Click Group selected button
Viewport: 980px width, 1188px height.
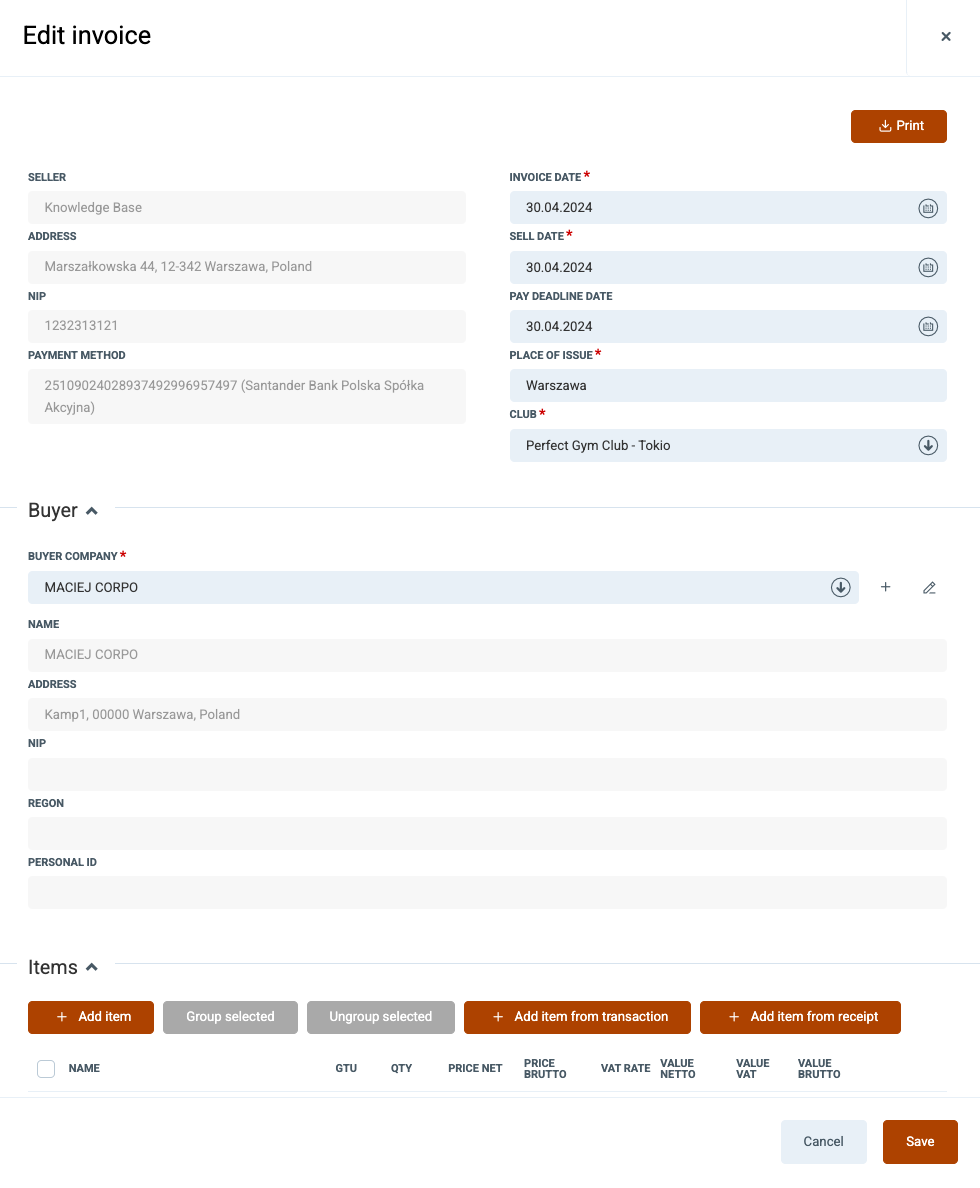pyautogui.click(x=230, y=1017)
